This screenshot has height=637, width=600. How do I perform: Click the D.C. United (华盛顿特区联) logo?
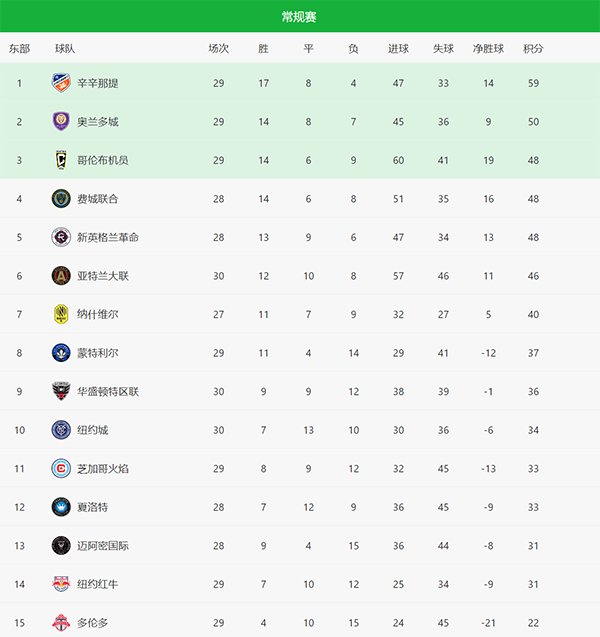tap(60, 391)
